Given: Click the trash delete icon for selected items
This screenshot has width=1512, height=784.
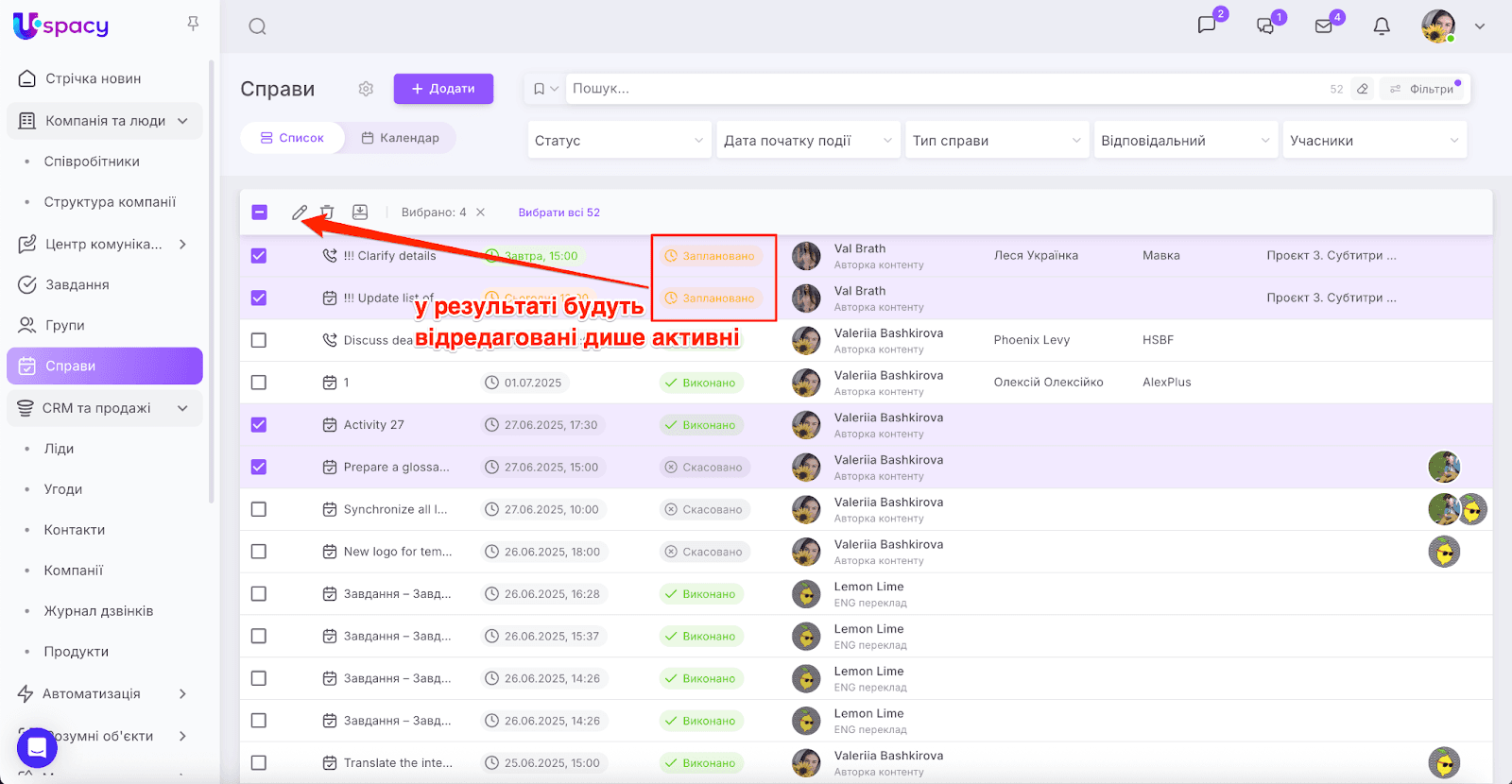Looking at the screenshot, I should tap(327, 213).
